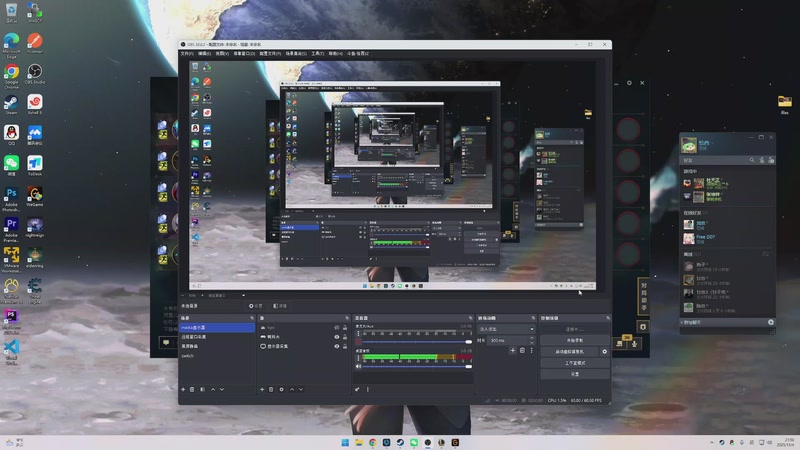Undock the Scene Transitions panel
Image resolution: width=800 pixels, height=450 pixels.
tap(533, 318)
